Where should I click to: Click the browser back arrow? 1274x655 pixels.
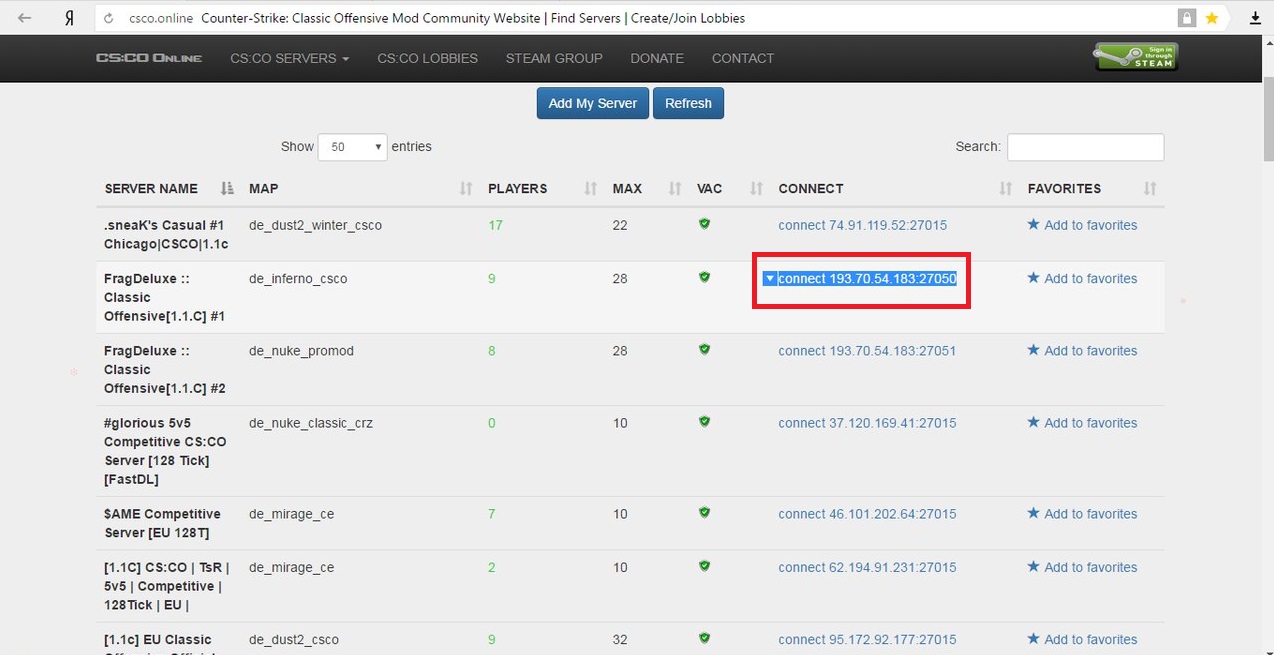click(24, 18)
